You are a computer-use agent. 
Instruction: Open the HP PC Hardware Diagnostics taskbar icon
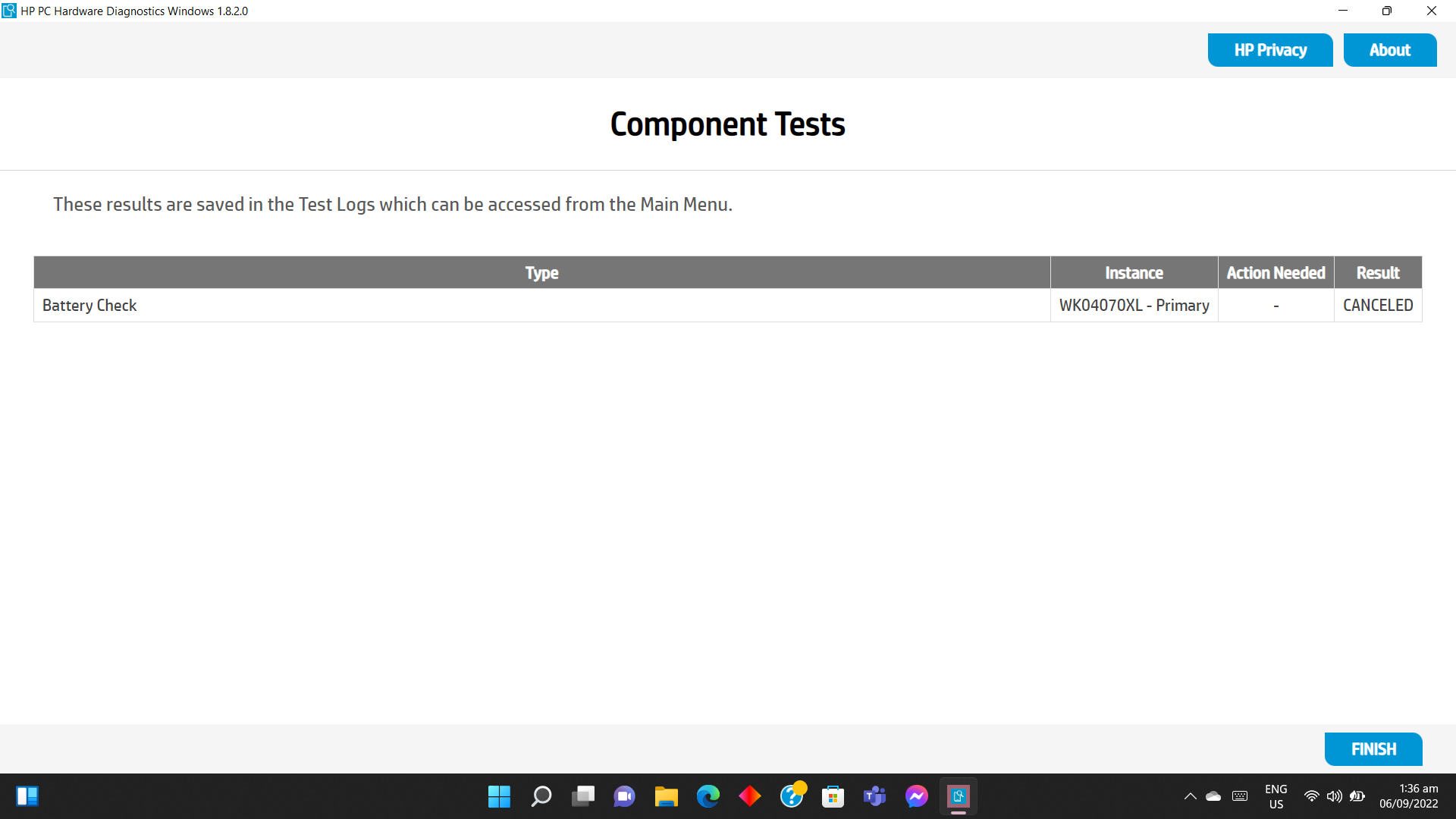click(x=958, y=796)
